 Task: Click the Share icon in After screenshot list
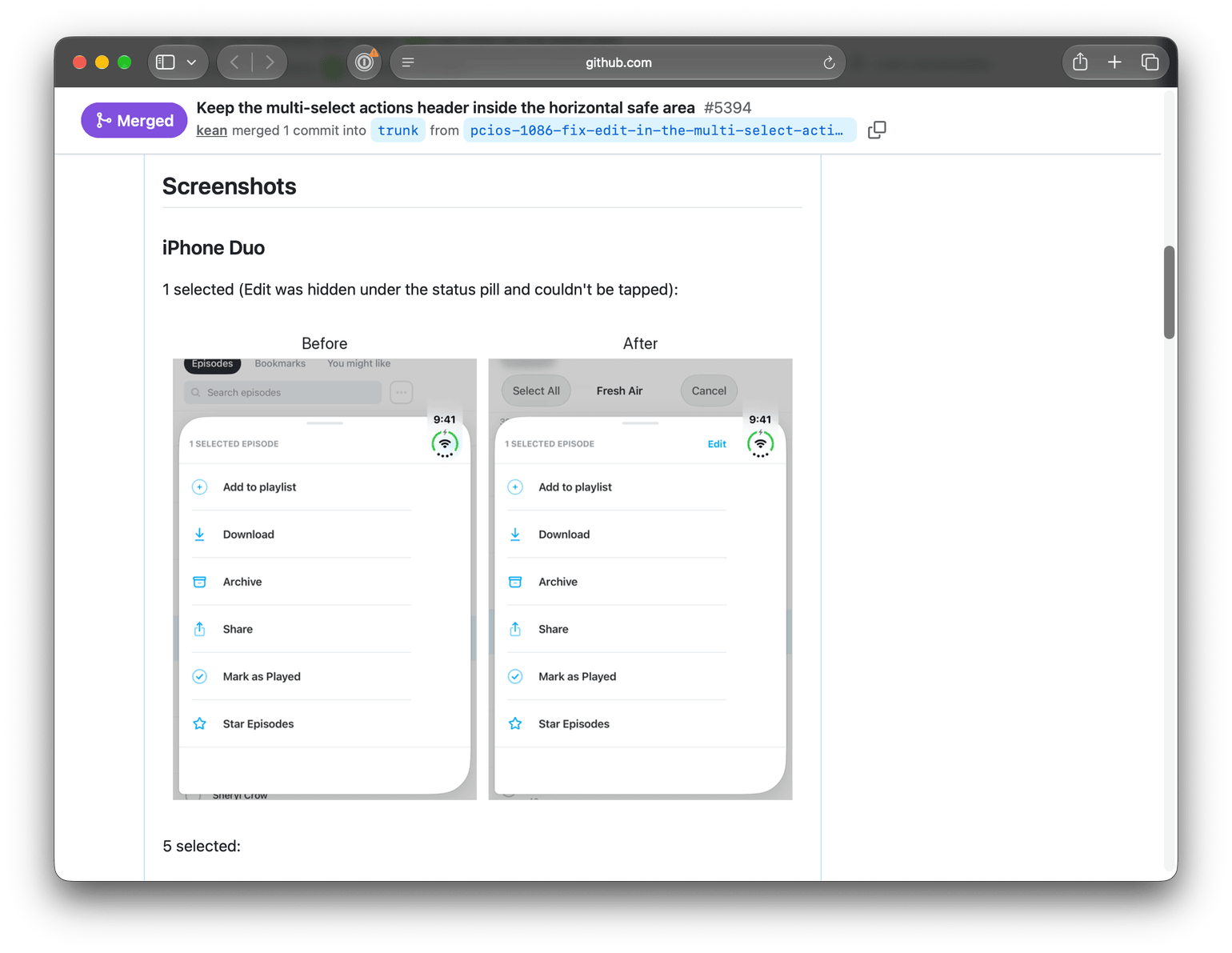pos(515,629)
